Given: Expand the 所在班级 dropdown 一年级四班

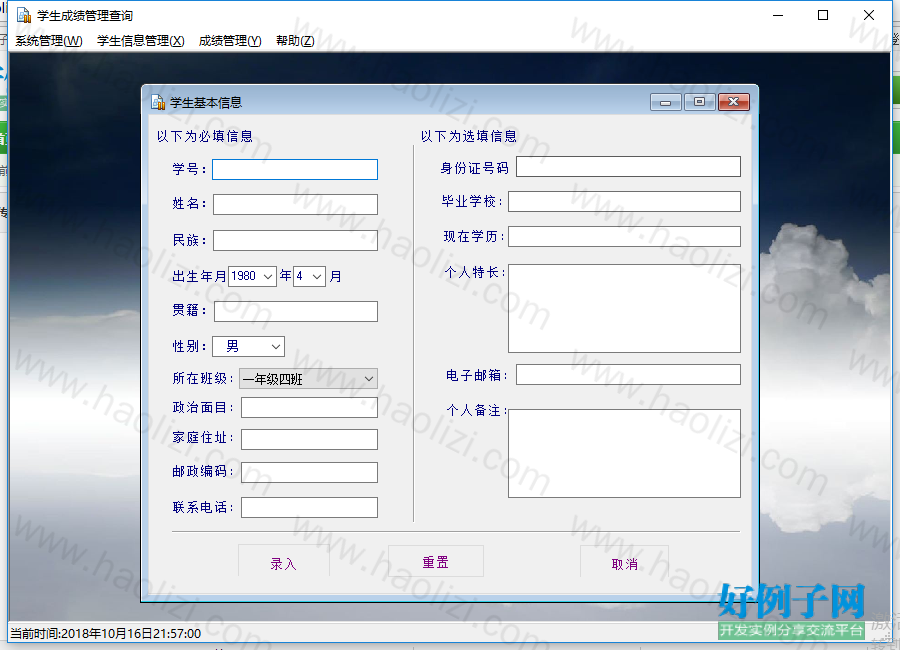Looking at the screenshot, I should (308, 378).
